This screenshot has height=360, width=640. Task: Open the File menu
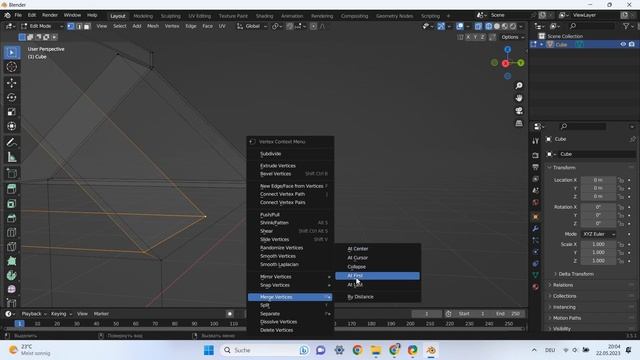coord(18,15)
